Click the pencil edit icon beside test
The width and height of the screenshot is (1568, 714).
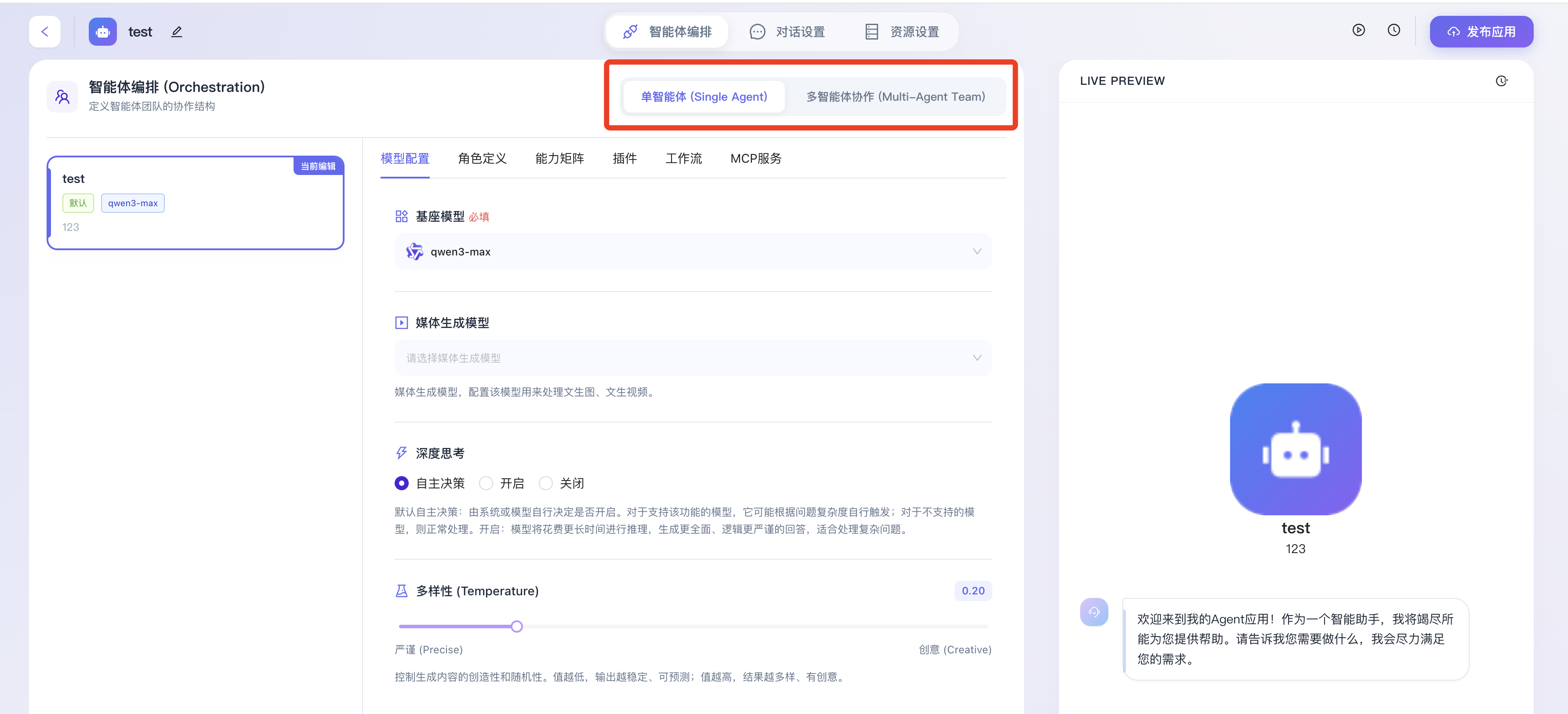(177, 32)
